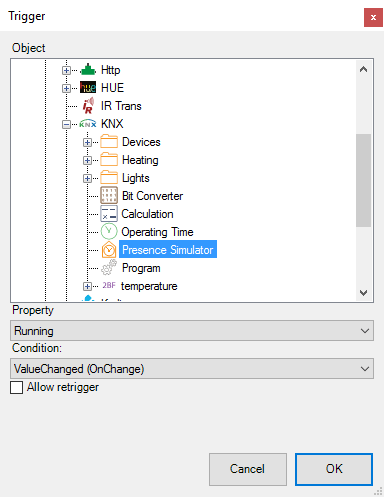
Task: Open the Condition dropdown ValueChanged
Action: [192, 369]
